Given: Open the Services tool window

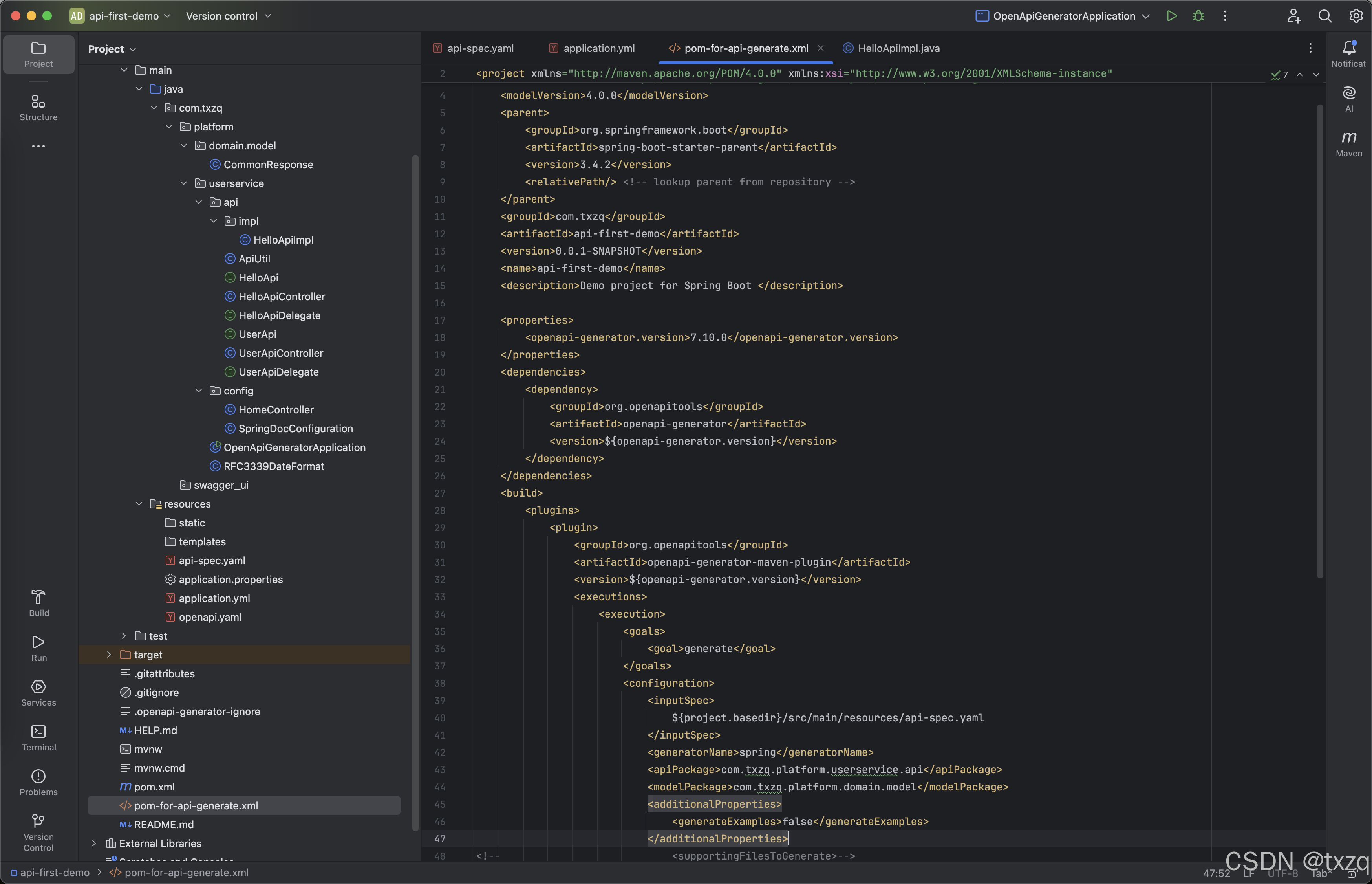Looking at the screenshot, I should 38,693.
